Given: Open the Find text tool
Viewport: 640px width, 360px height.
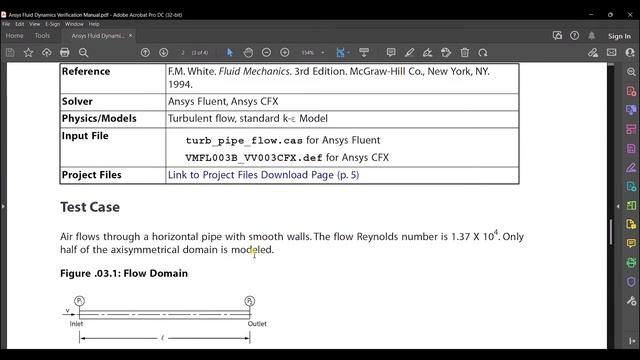Looking at the screenshot, I should pos(83,53).
